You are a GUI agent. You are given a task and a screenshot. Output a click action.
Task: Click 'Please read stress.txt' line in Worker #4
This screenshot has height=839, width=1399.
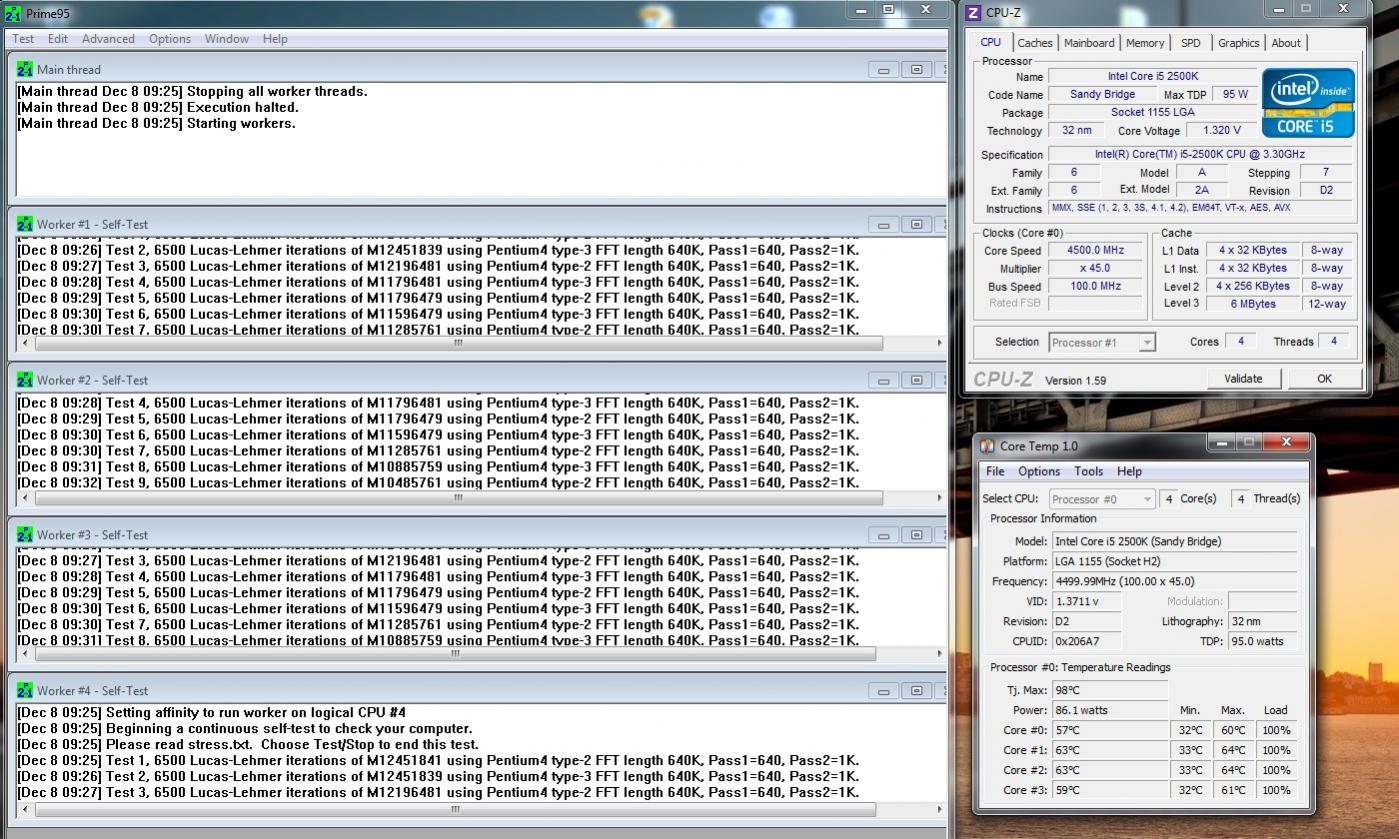[x=248, y=745]
